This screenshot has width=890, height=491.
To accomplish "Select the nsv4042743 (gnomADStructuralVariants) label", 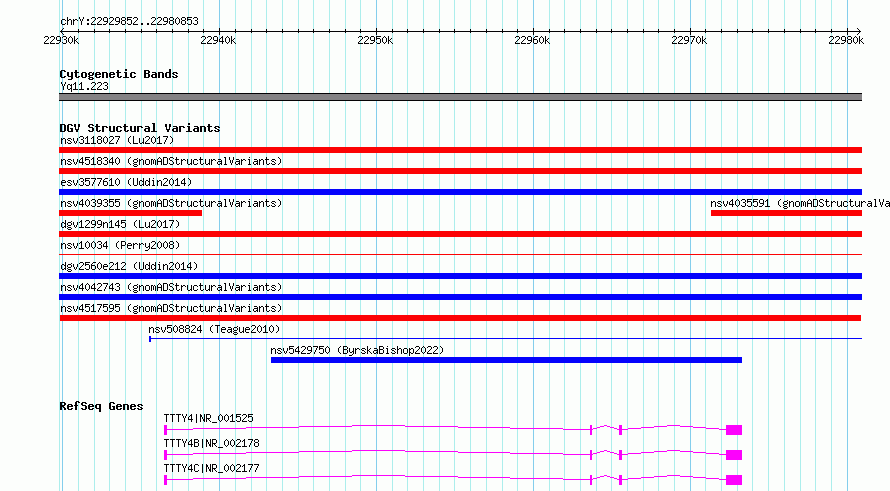I will click(x=171, y=287).
